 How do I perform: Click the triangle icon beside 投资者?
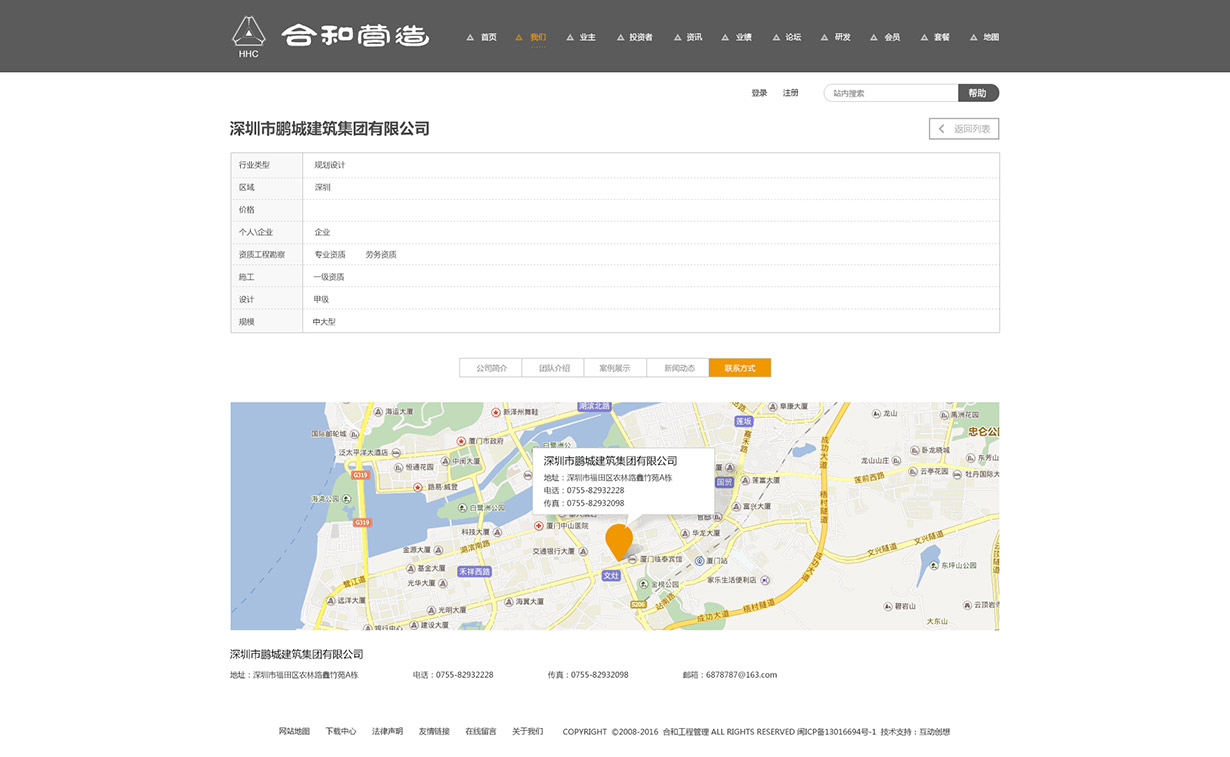pos(620,38)
